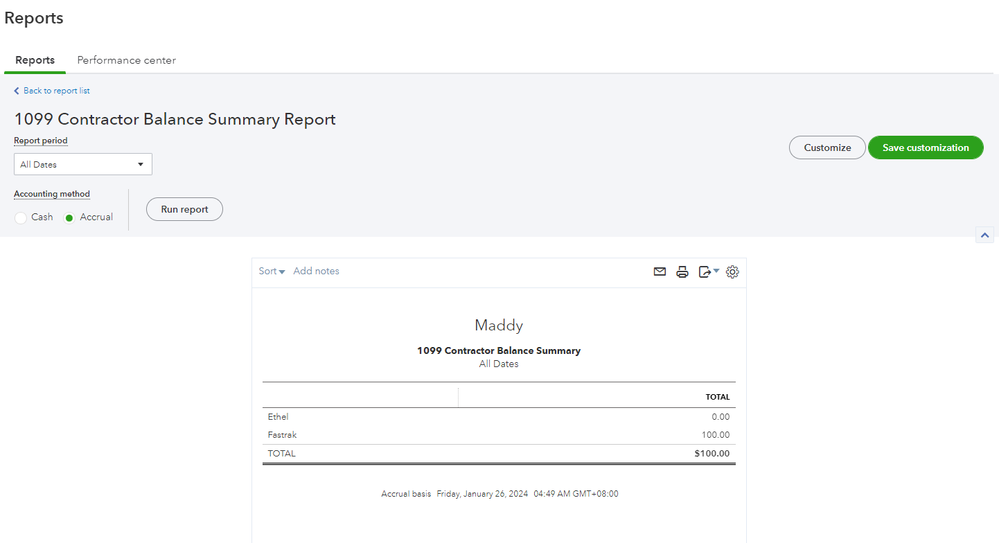The height and width of the screenshot is (543, 999).
Task: Click the Fastrak contractor row name
Action: (282, 435)
